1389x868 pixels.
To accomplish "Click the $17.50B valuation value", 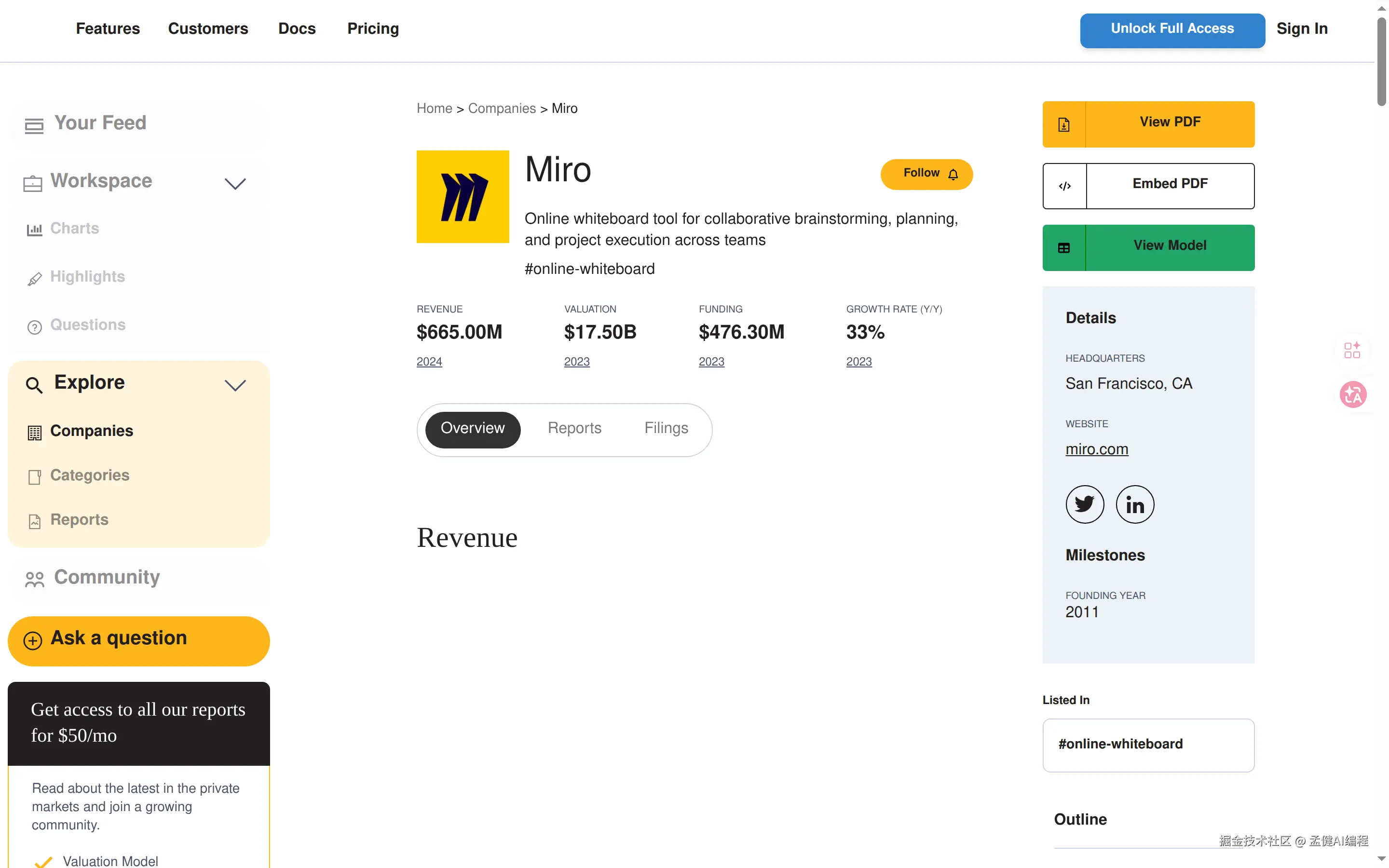I will pos(600,332).
